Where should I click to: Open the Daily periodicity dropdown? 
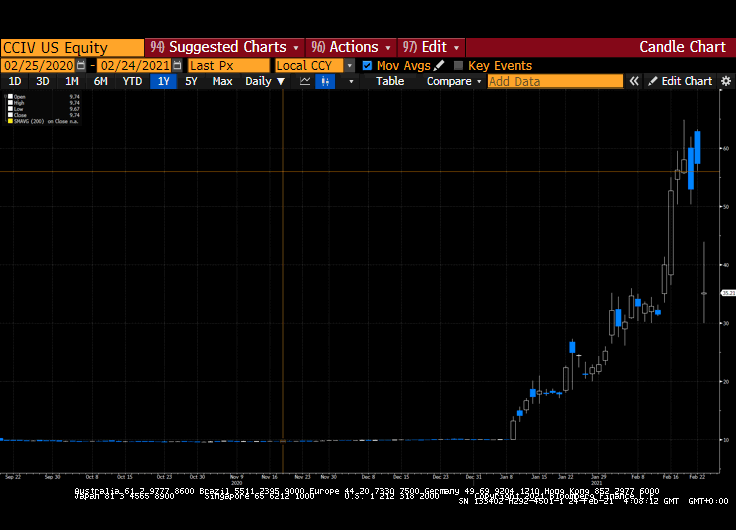tap(265, 81)
